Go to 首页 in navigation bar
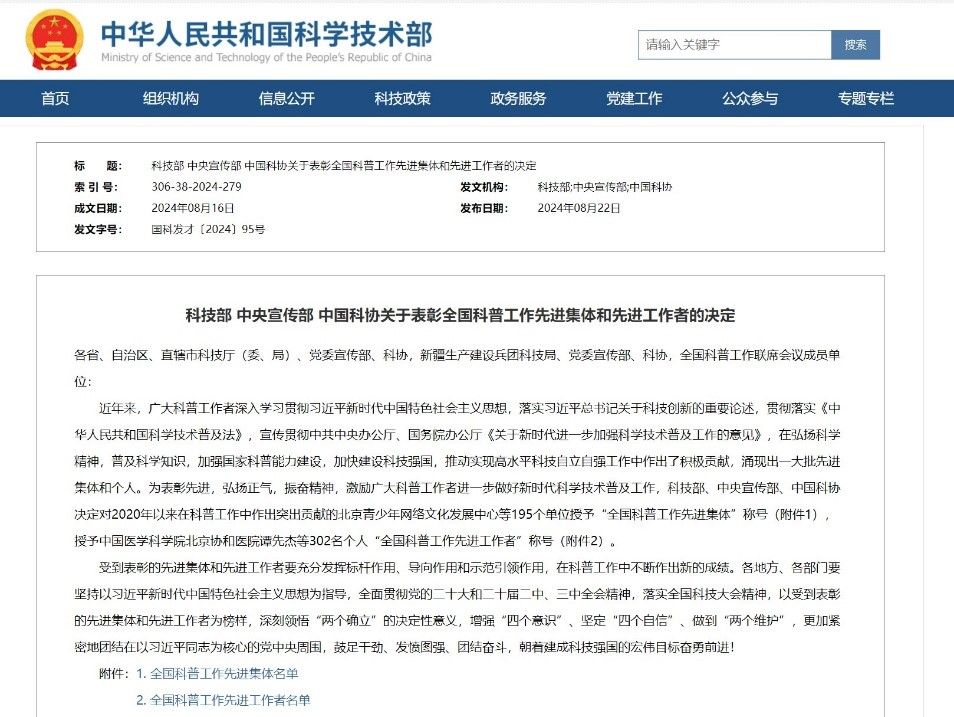 coord(55,98)
